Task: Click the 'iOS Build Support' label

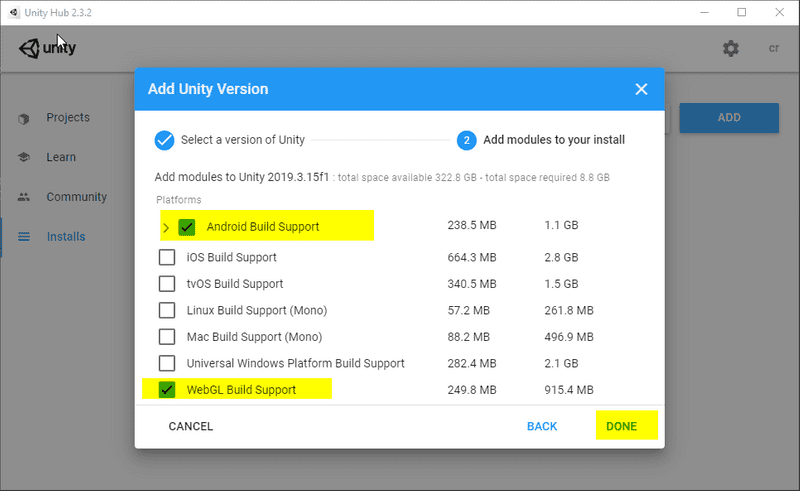Action: coord(232,257)
